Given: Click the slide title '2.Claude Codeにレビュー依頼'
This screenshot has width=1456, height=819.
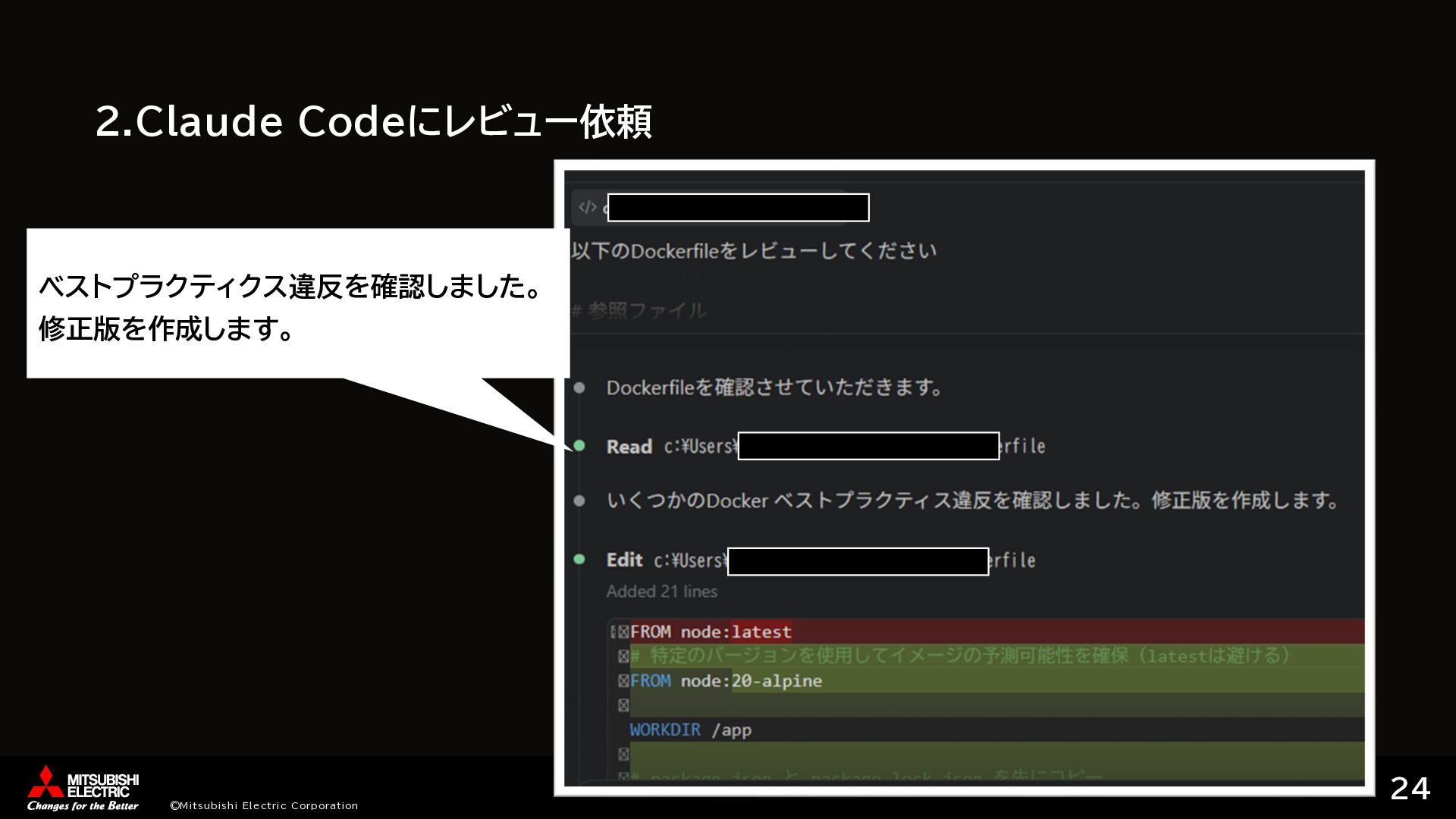Looking at the screenshot, I should click(x=373, y=121).
